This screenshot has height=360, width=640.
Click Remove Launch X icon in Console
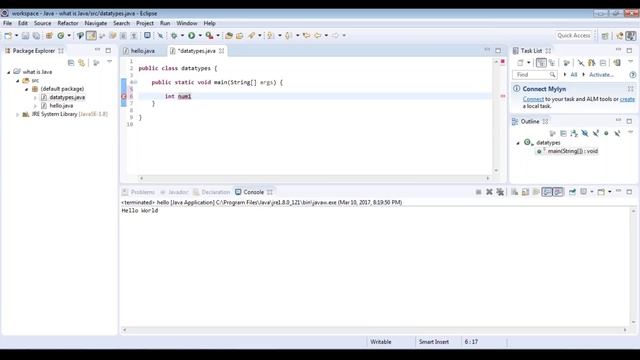click(x=489, y=192)
